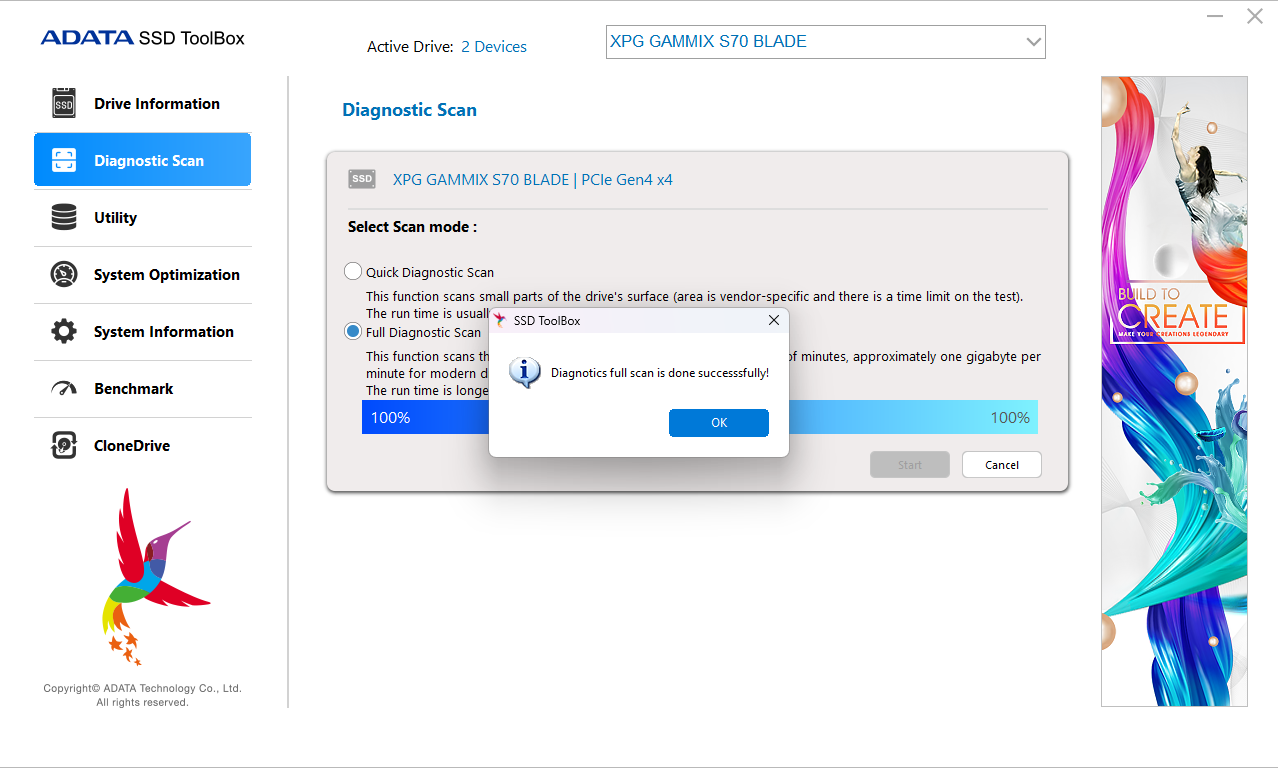Screen dimensions: 1278x768
Task: Close the SSD ToolBox message dialog
Action: click(773, 320)
